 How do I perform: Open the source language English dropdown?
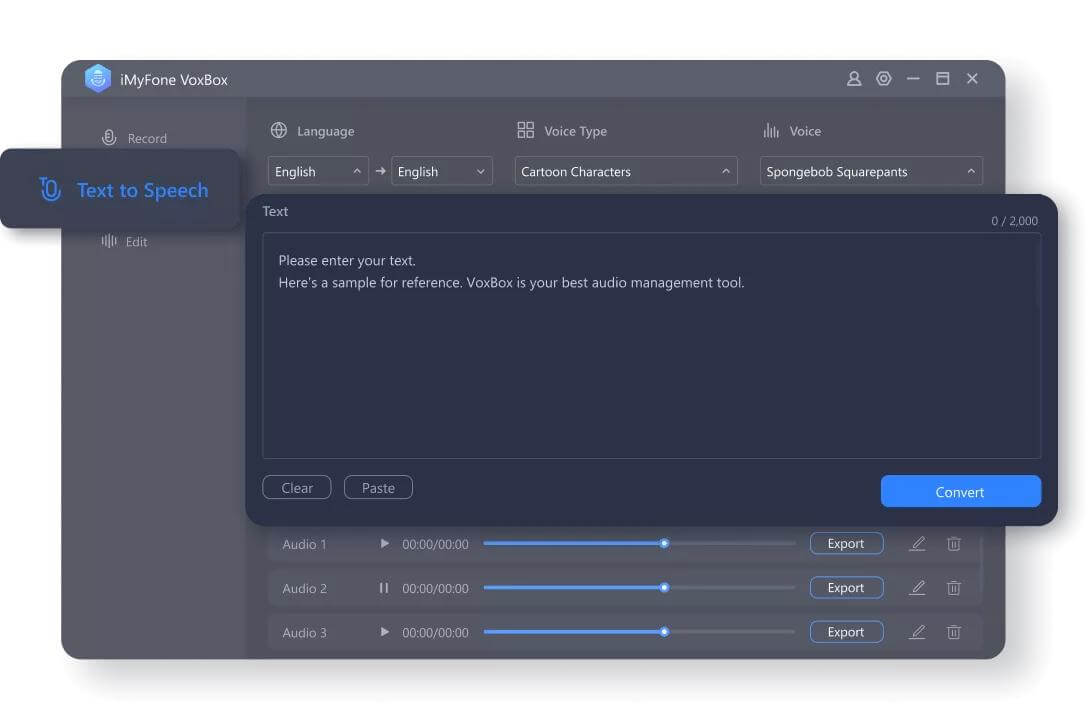pos(318,171)
